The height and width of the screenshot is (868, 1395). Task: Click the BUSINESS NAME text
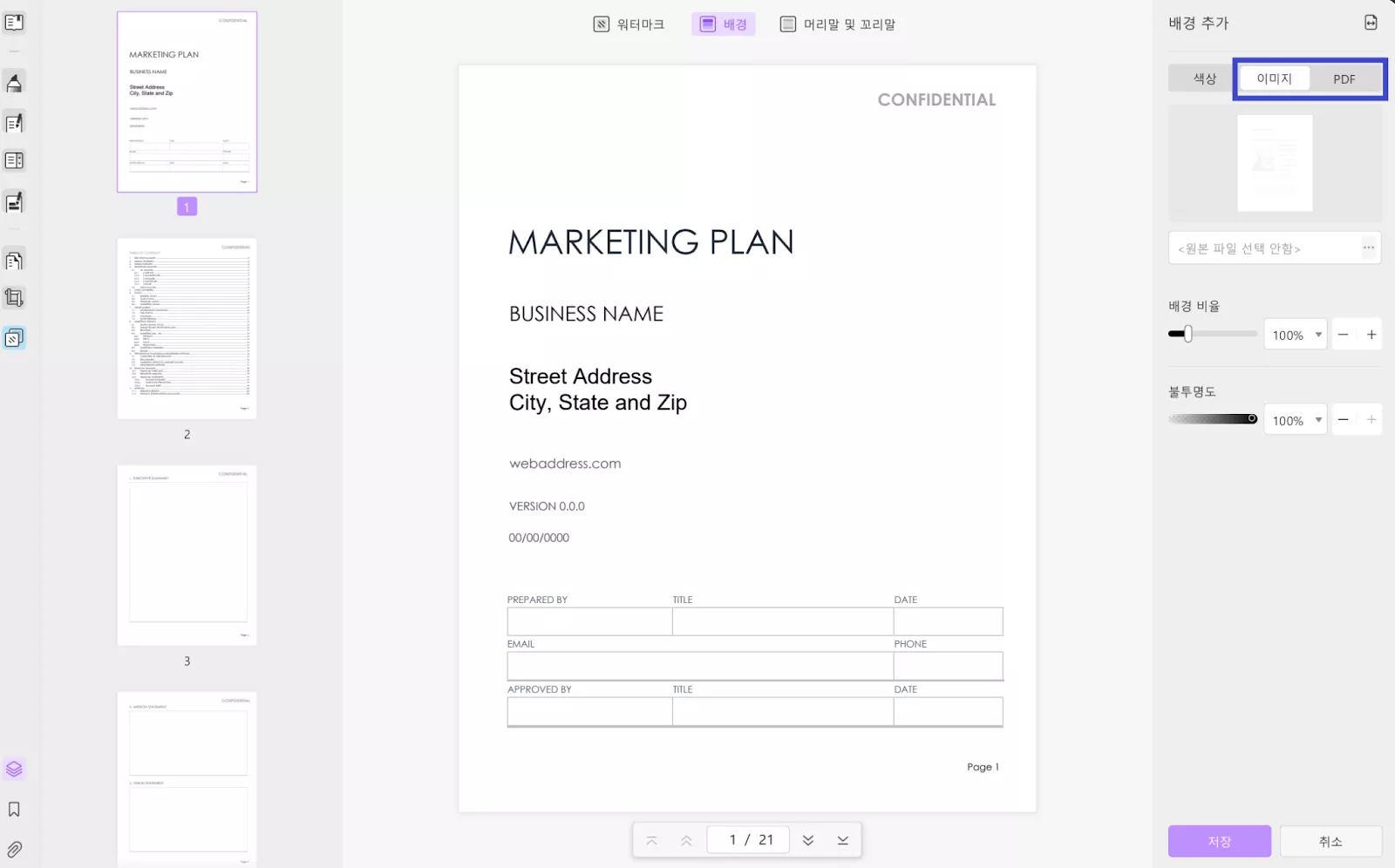pyautogui.click(x=586, y=314)
